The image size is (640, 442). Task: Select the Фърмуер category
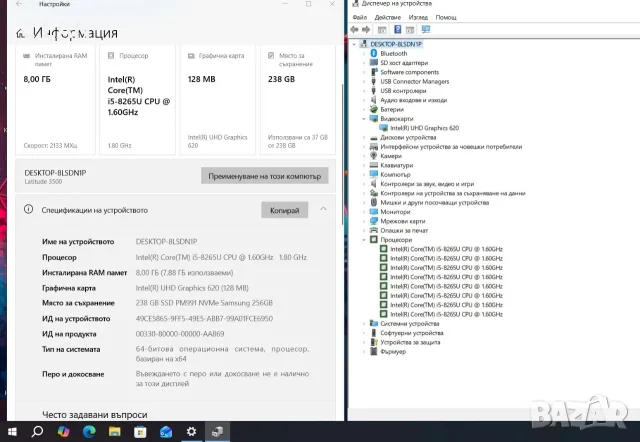(x=393, y=351)
